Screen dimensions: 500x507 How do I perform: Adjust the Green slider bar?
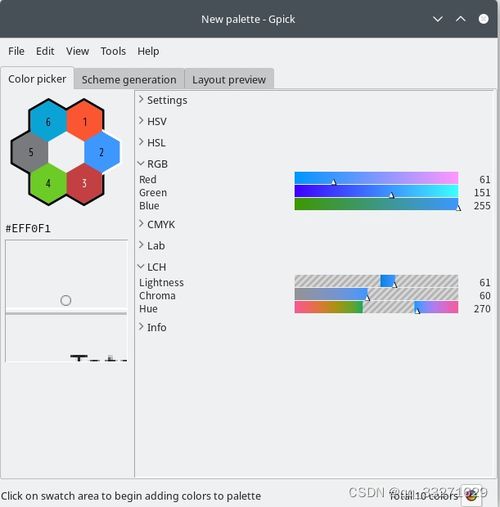click(x=376, y=191)
